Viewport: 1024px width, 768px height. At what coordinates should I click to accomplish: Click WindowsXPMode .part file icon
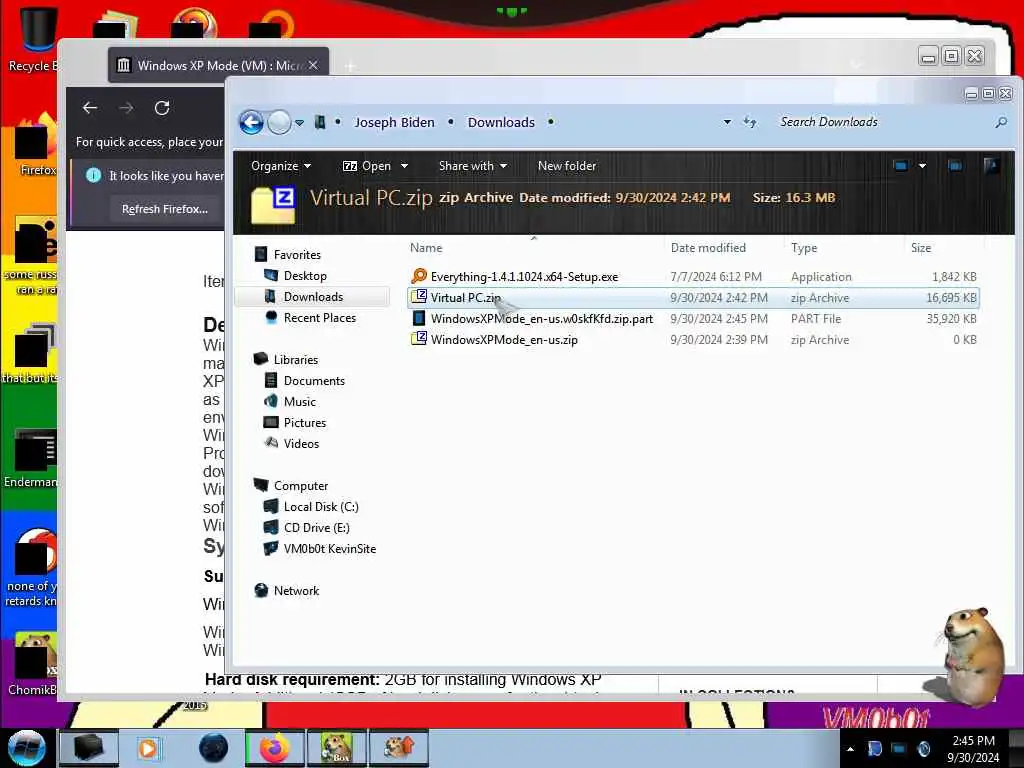click(x=419, y=318)
